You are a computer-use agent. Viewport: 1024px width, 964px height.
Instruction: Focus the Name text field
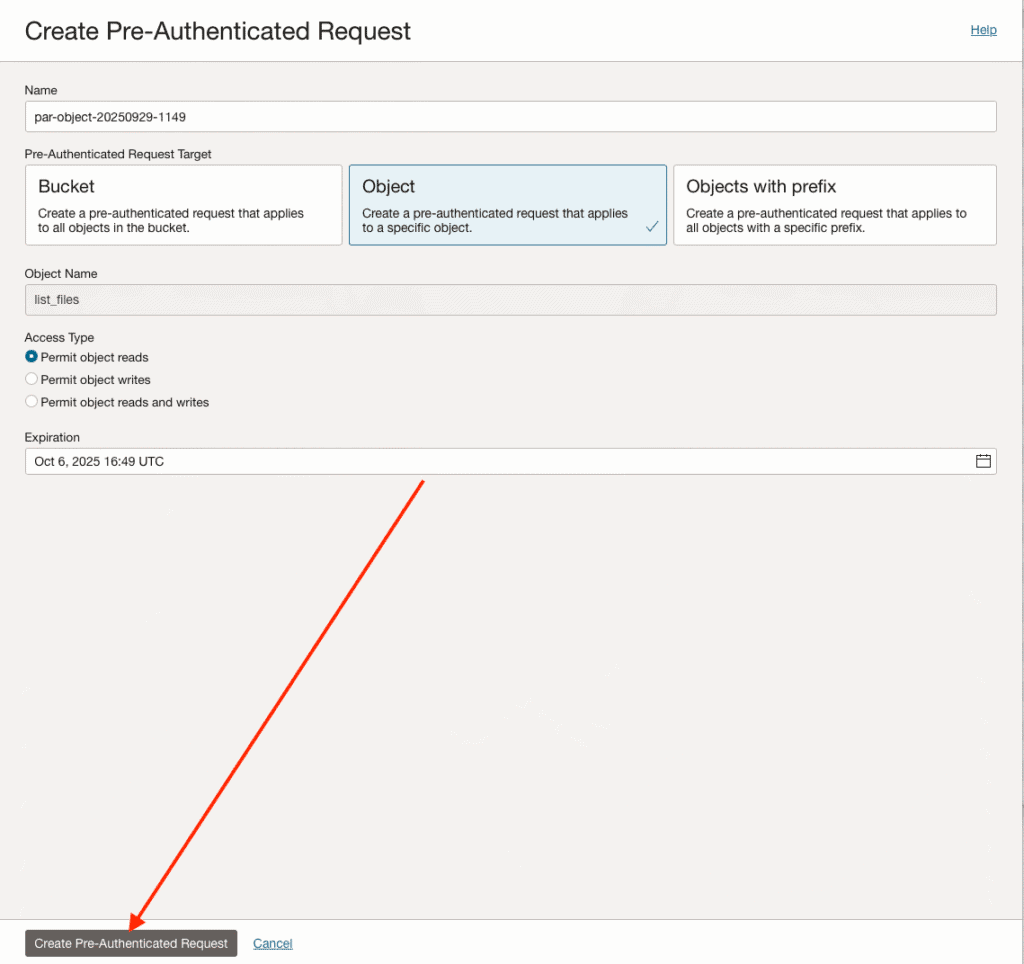click(x=510, y=116)
